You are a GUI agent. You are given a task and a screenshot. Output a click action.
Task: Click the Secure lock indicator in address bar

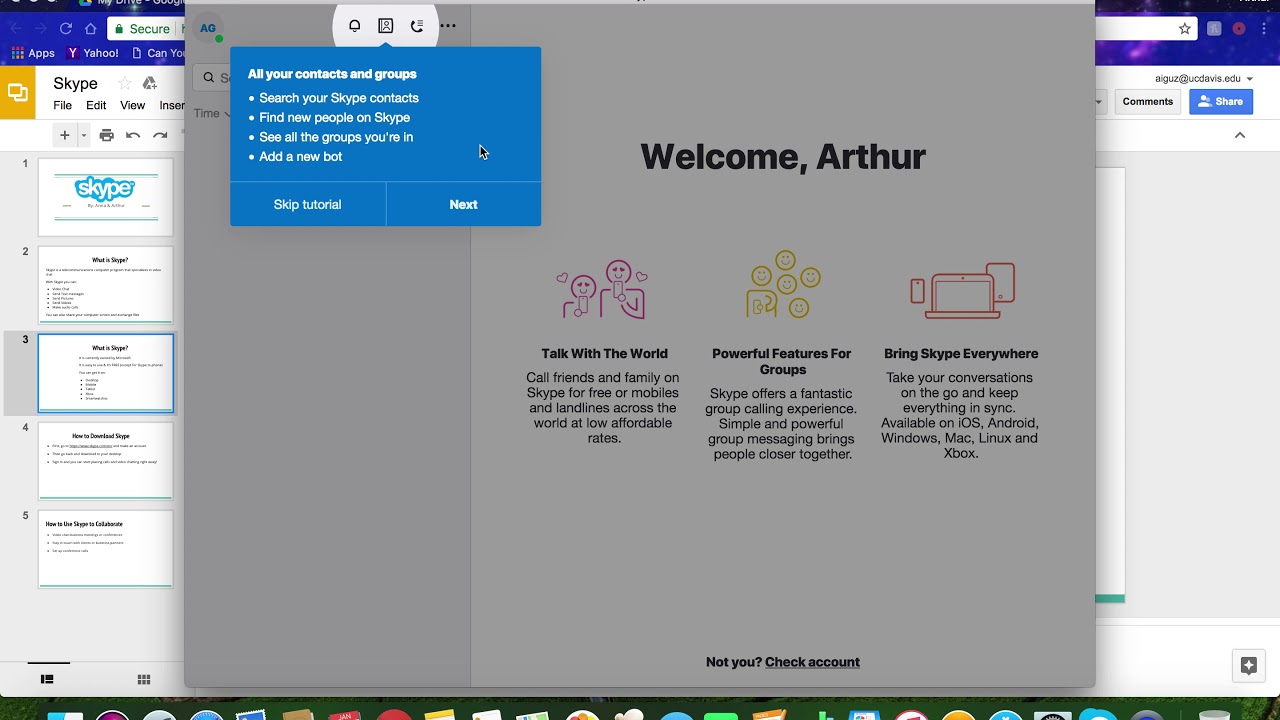pyautogui.click(x=141, y=29)
